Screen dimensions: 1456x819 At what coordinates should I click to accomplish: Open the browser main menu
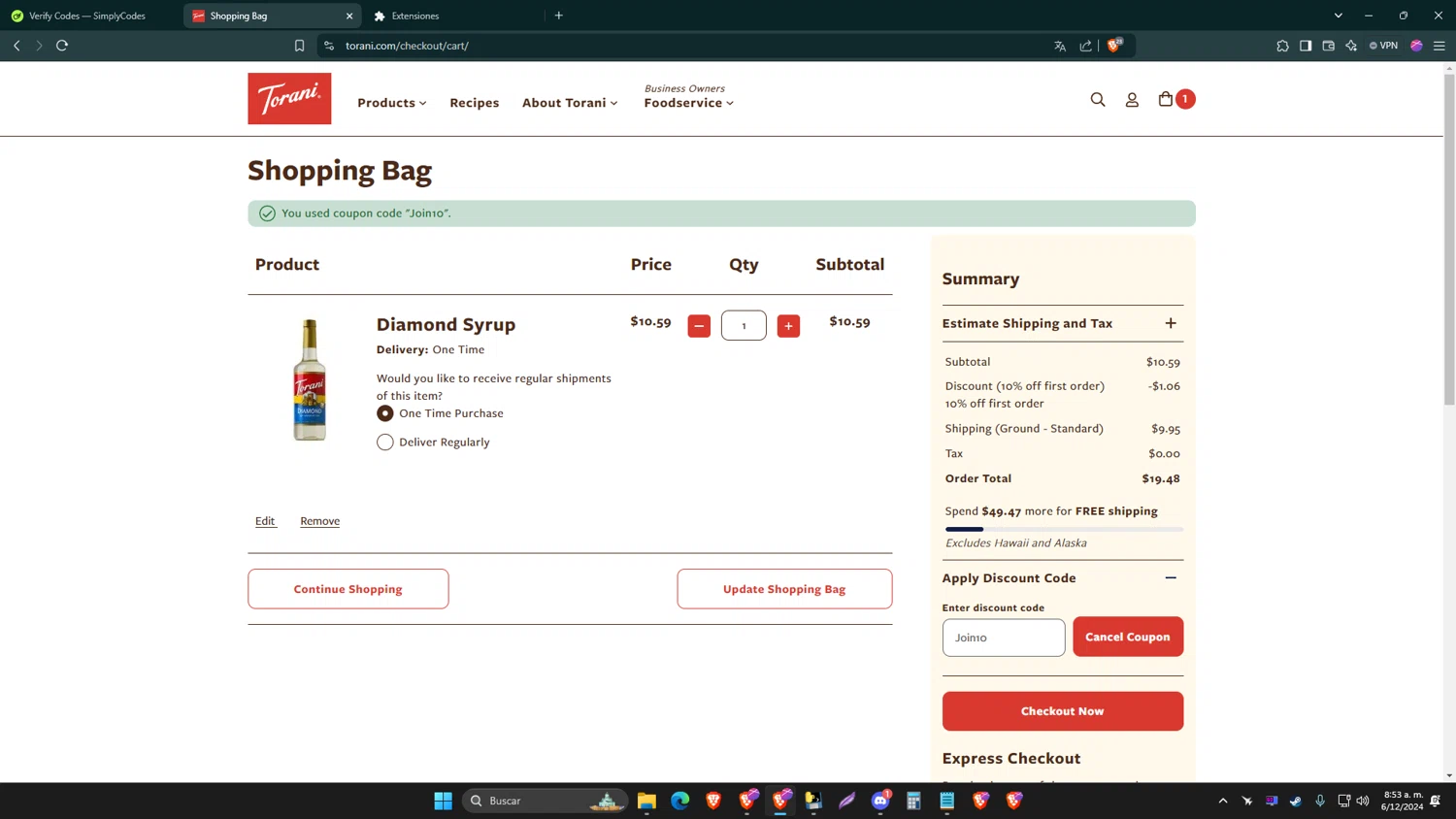pyautogui.click(x=1439, y=46)
